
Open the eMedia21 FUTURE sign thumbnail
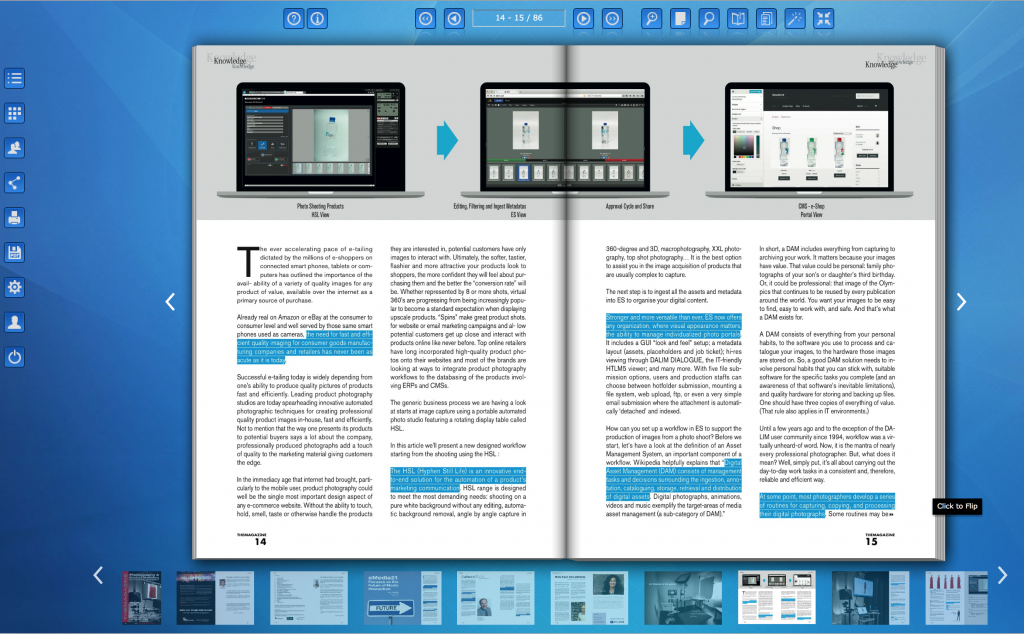(403, 597)
